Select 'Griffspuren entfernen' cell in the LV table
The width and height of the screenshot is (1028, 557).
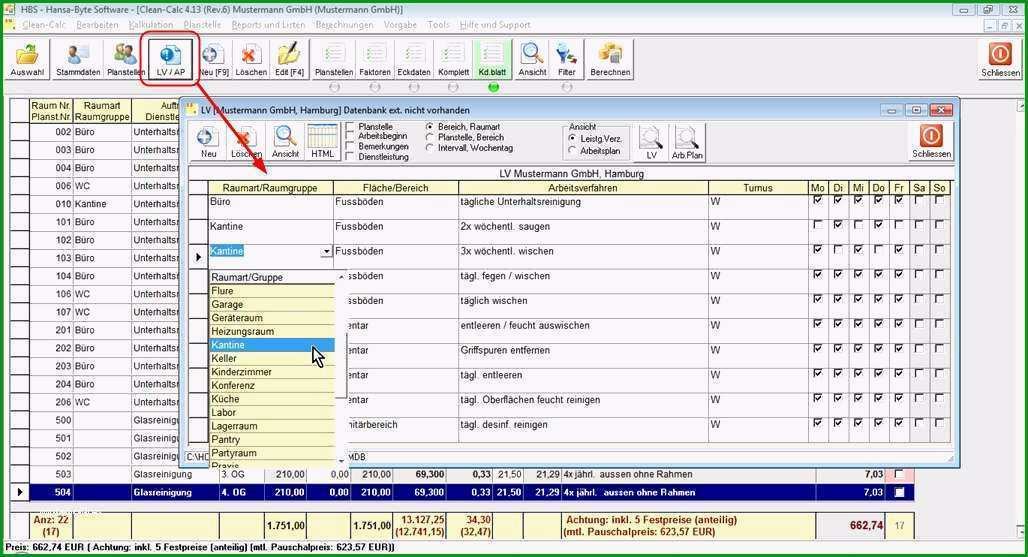point(583,355)
